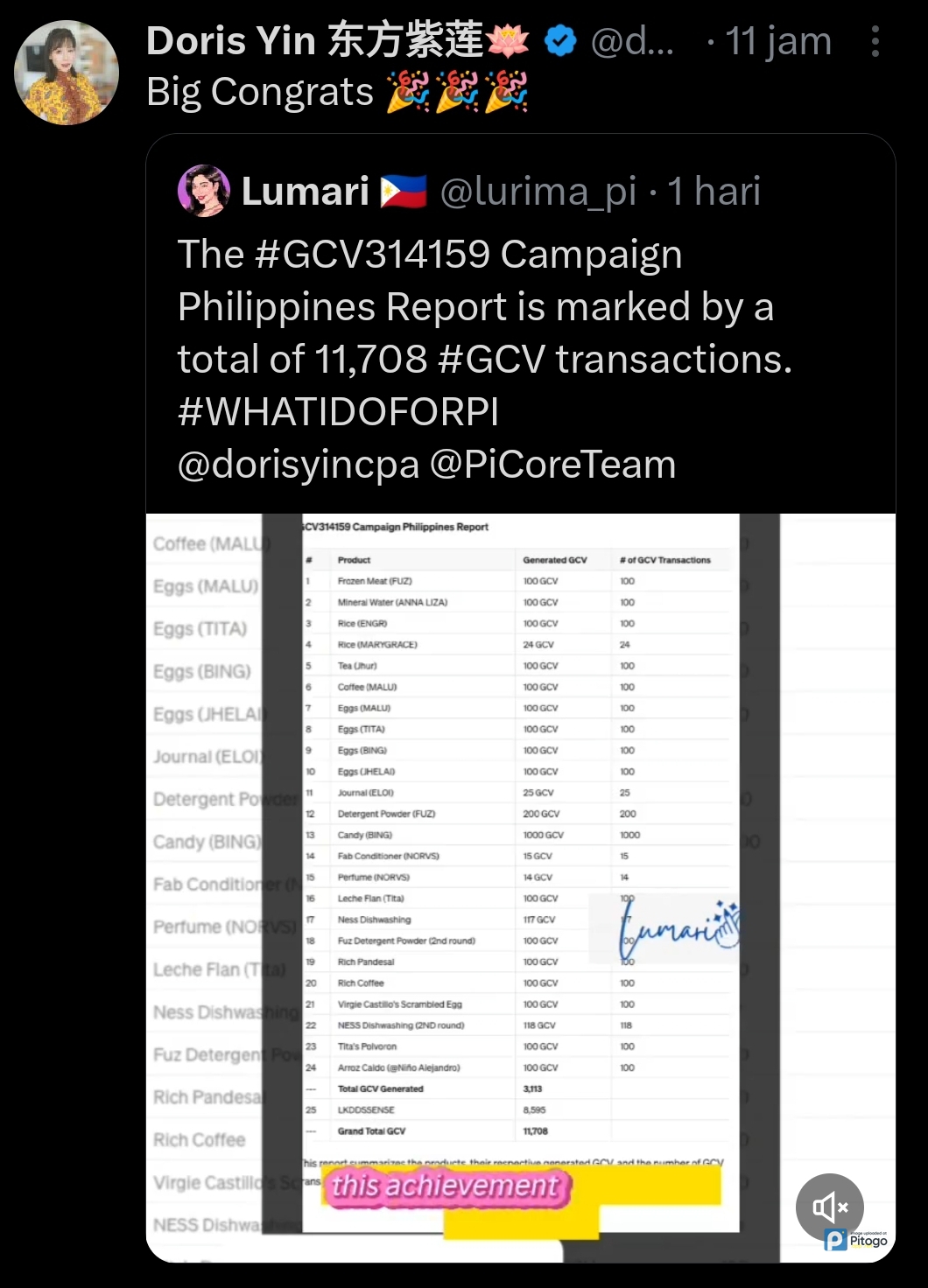Image resolution: width=928 pixels, height=1288 pixels.
Task: Click Lumari's avatar in quoted tweet
Action: pyautogui.click(x=204, y=191)
